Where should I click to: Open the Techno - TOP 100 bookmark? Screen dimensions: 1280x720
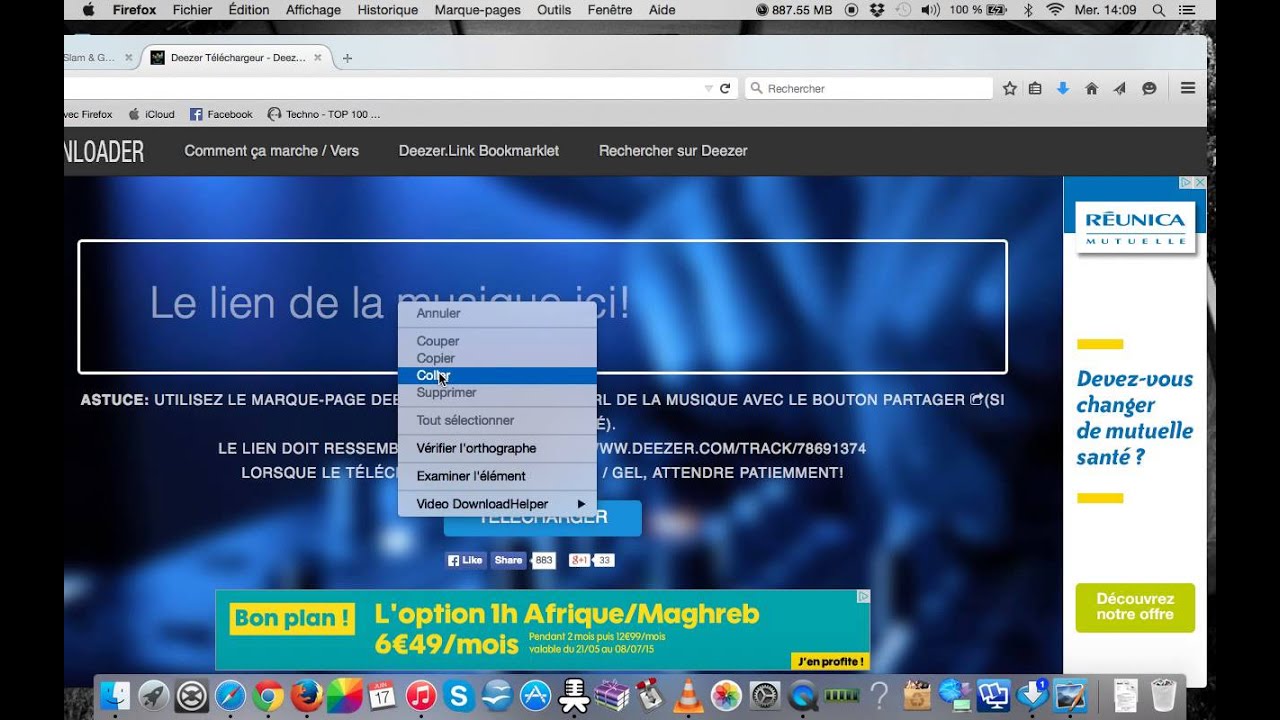[324, 114]
